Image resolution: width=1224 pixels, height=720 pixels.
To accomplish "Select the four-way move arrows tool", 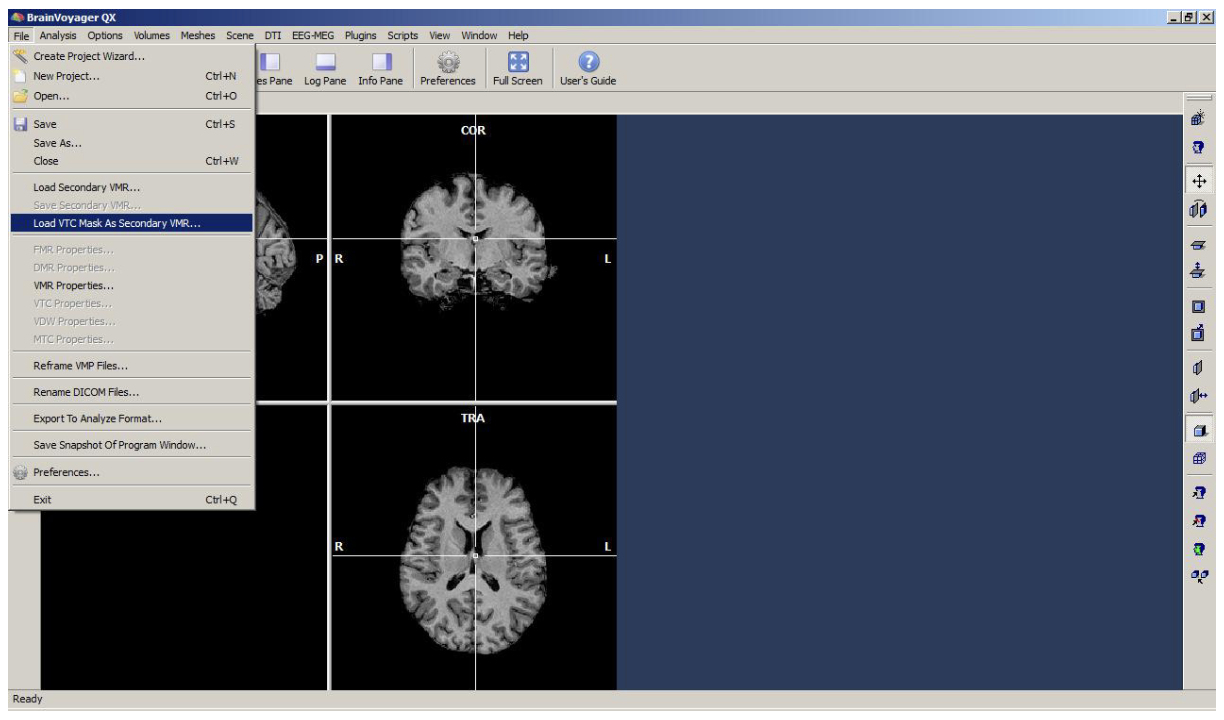I will [x=1198, y=182].
